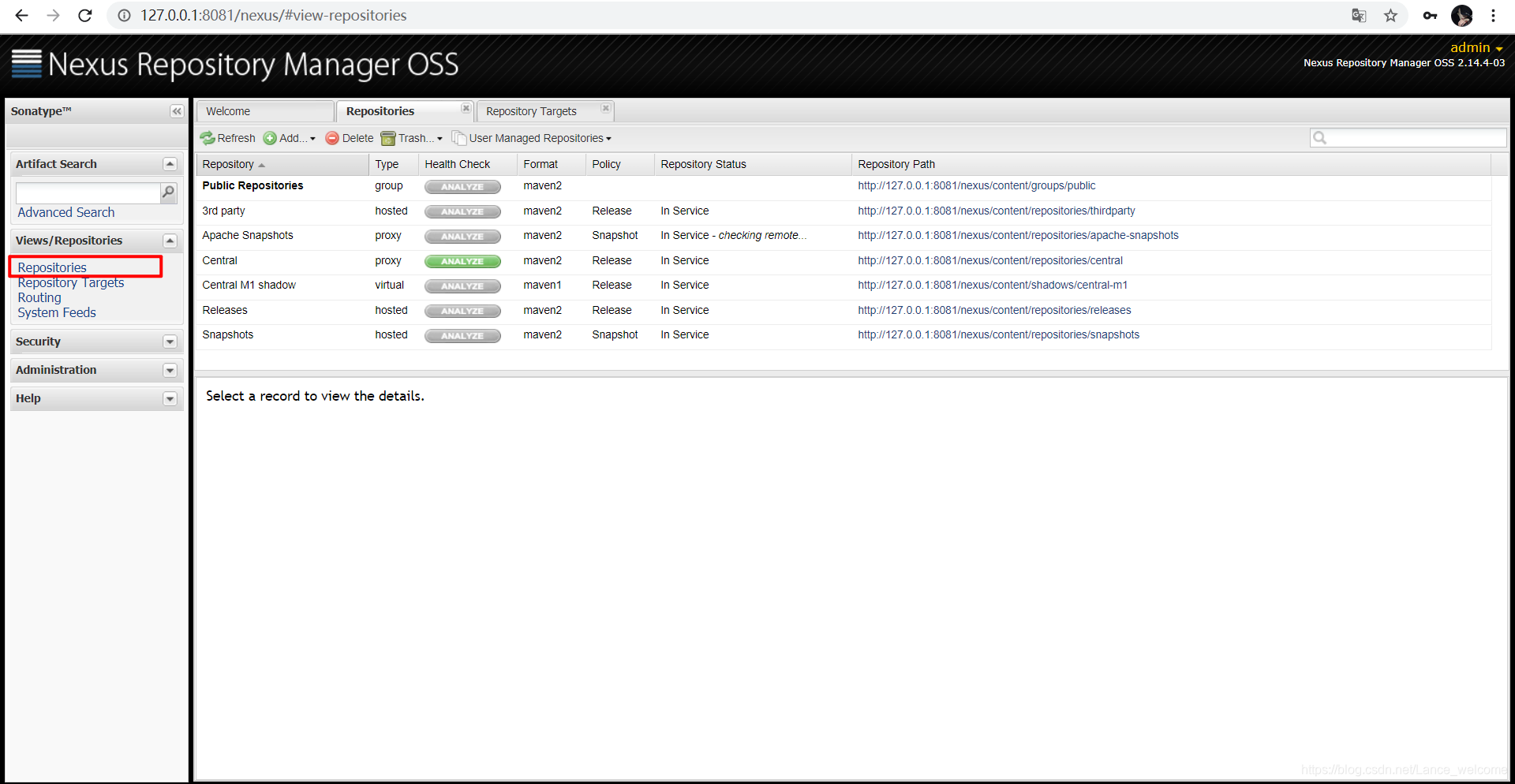
Task: Click the artifact search input field
Action: pos(88,192)
